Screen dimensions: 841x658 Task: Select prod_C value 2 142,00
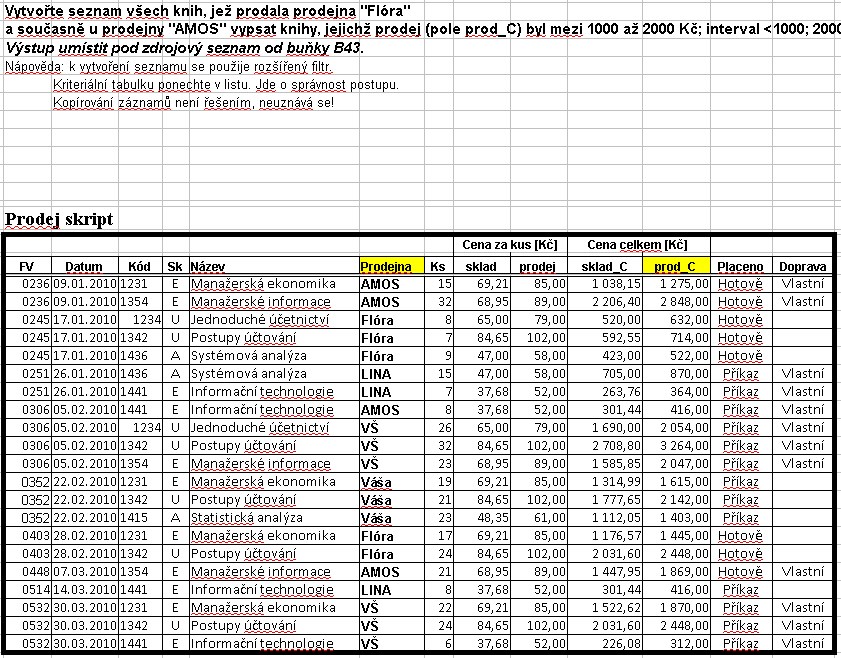click(x=676, y=500)
